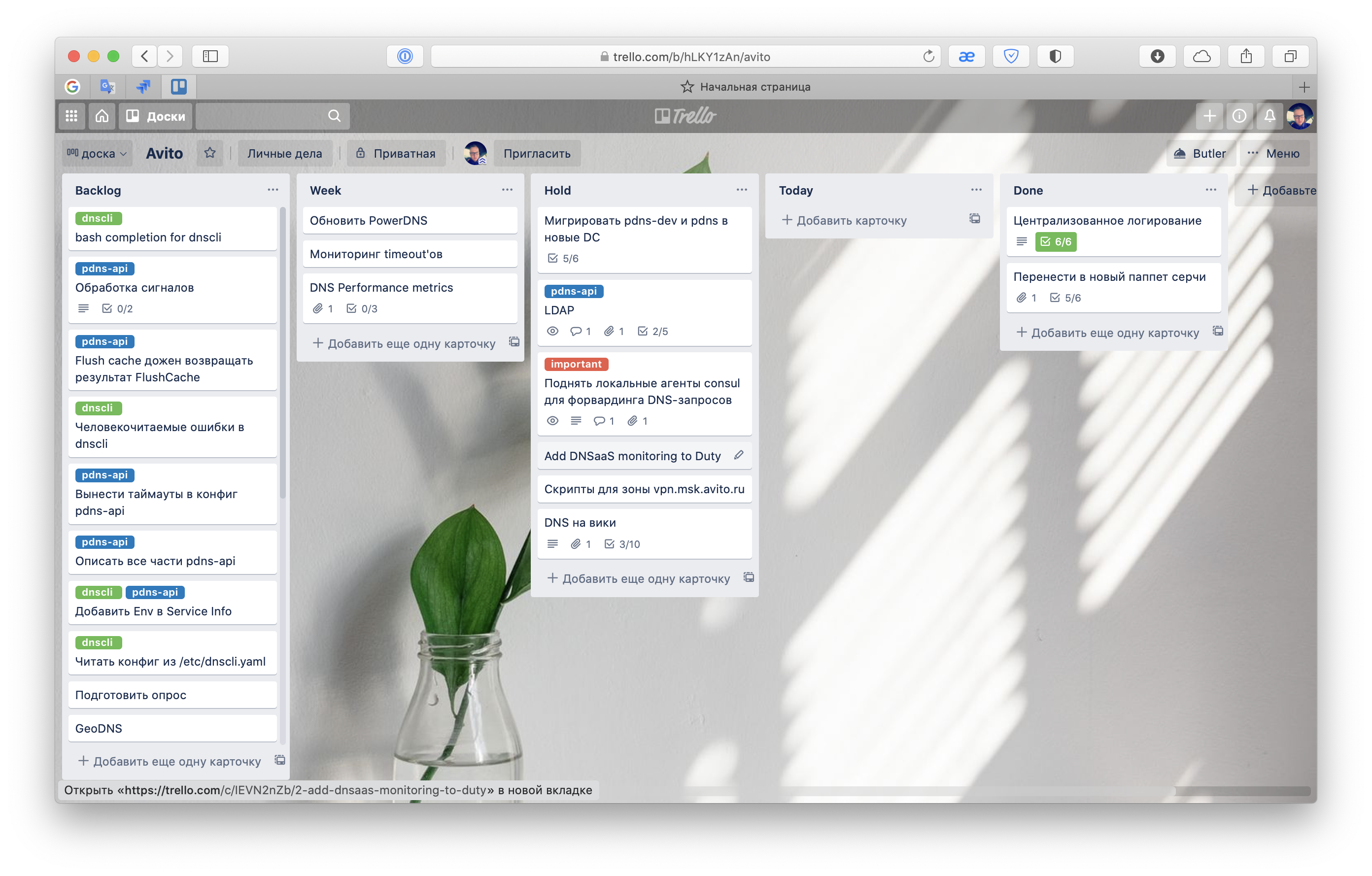Image resolution: width=1372 pixels, height=876 pixels.
Task: Create card from template in Backlog list
Action: tap(280, 760)
